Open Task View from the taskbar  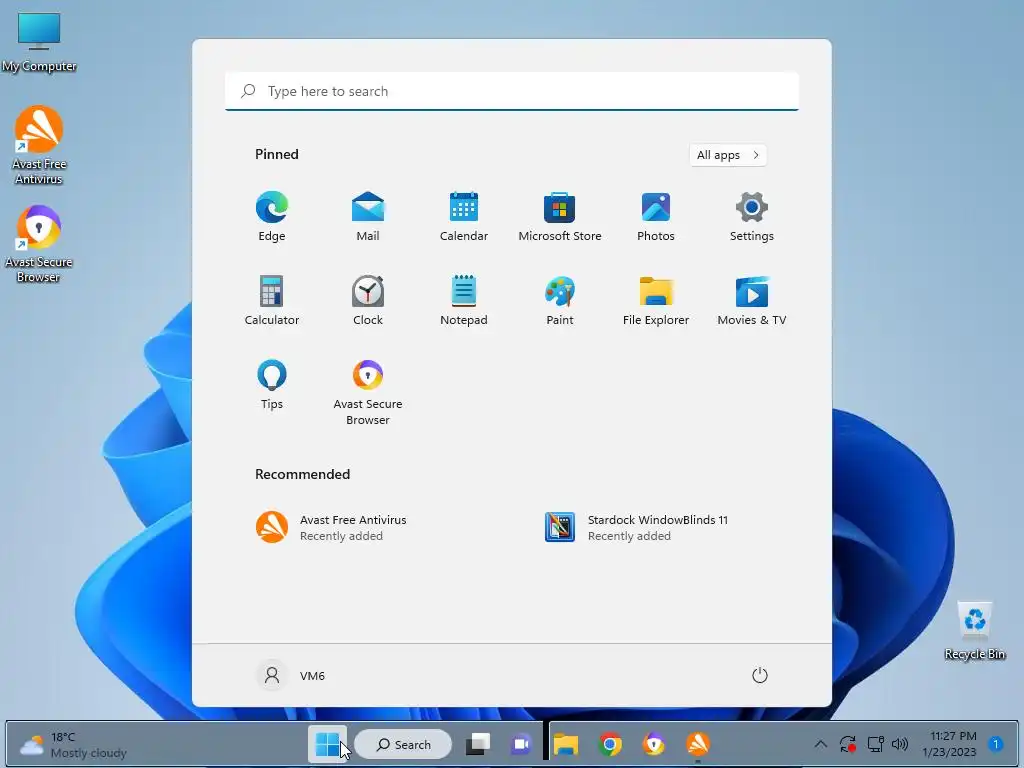pos(478,744)
